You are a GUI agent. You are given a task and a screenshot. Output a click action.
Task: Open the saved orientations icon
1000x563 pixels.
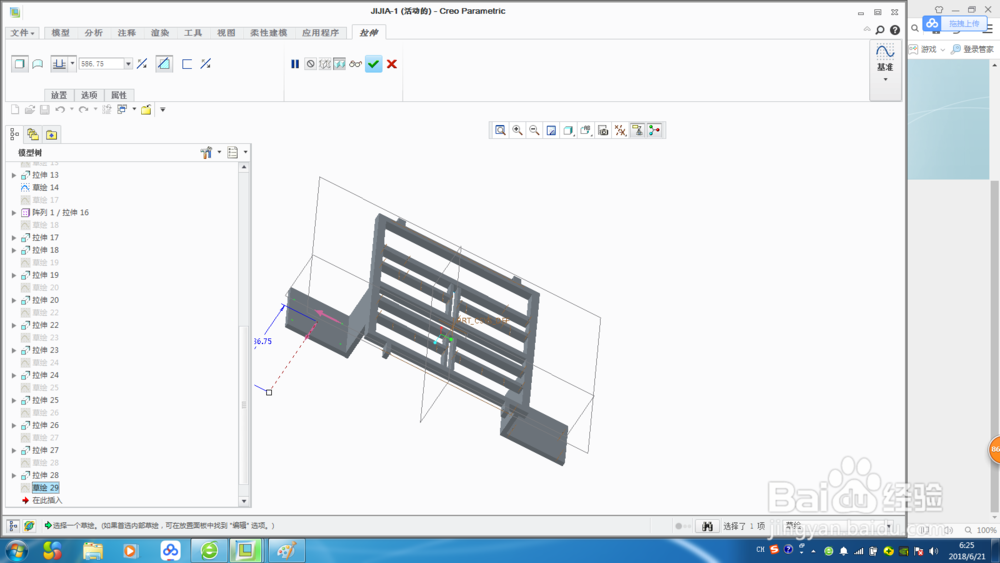point(585,130)
